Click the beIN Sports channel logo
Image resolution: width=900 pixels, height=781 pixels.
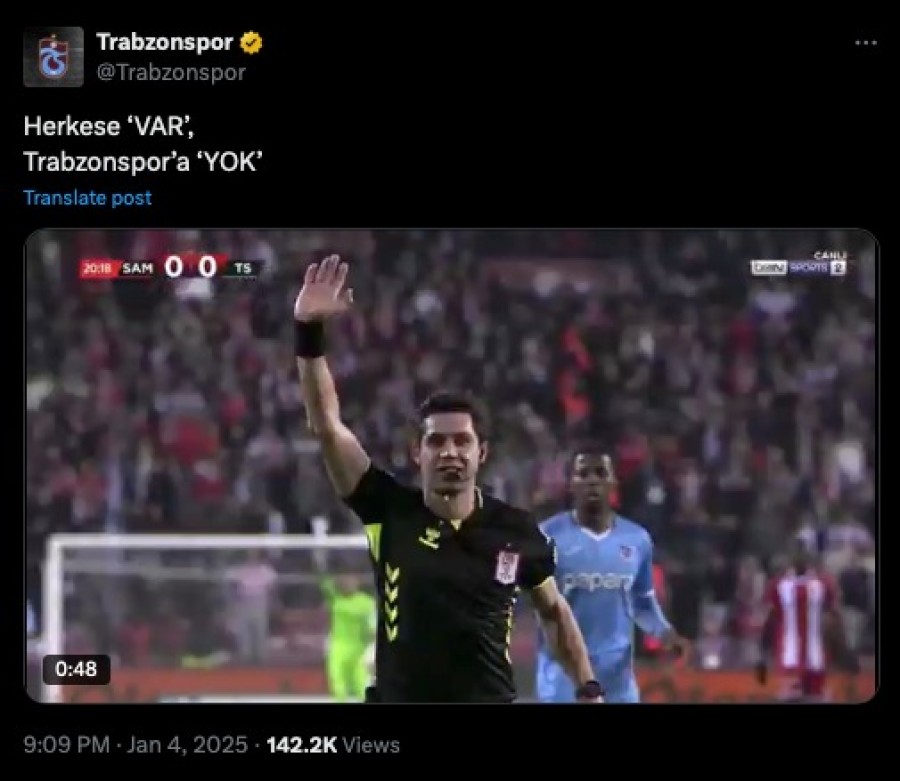[x=799, y=264]
